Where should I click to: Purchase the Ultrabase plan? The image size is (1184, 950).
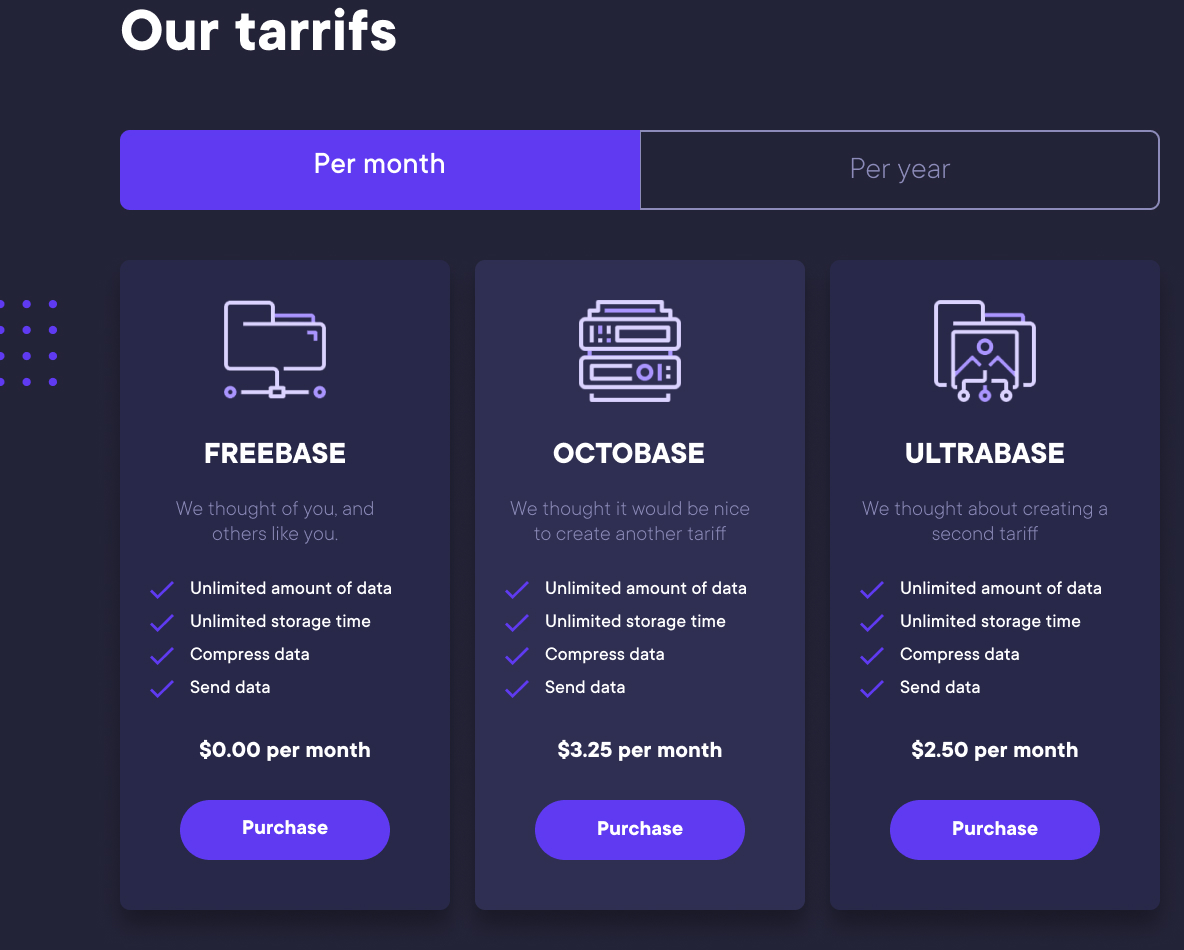point(994,829)
